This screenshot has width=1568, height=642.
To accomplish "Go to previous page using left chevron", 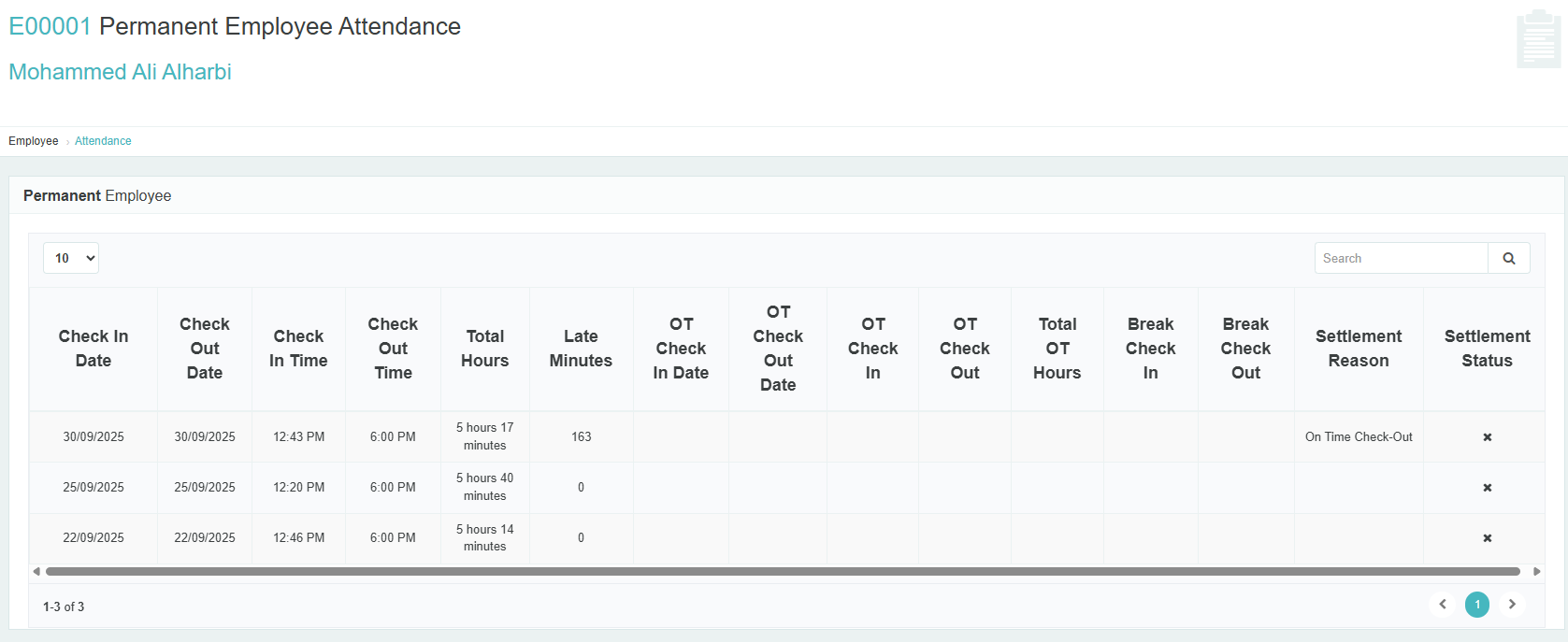I will click(1442, 605).
